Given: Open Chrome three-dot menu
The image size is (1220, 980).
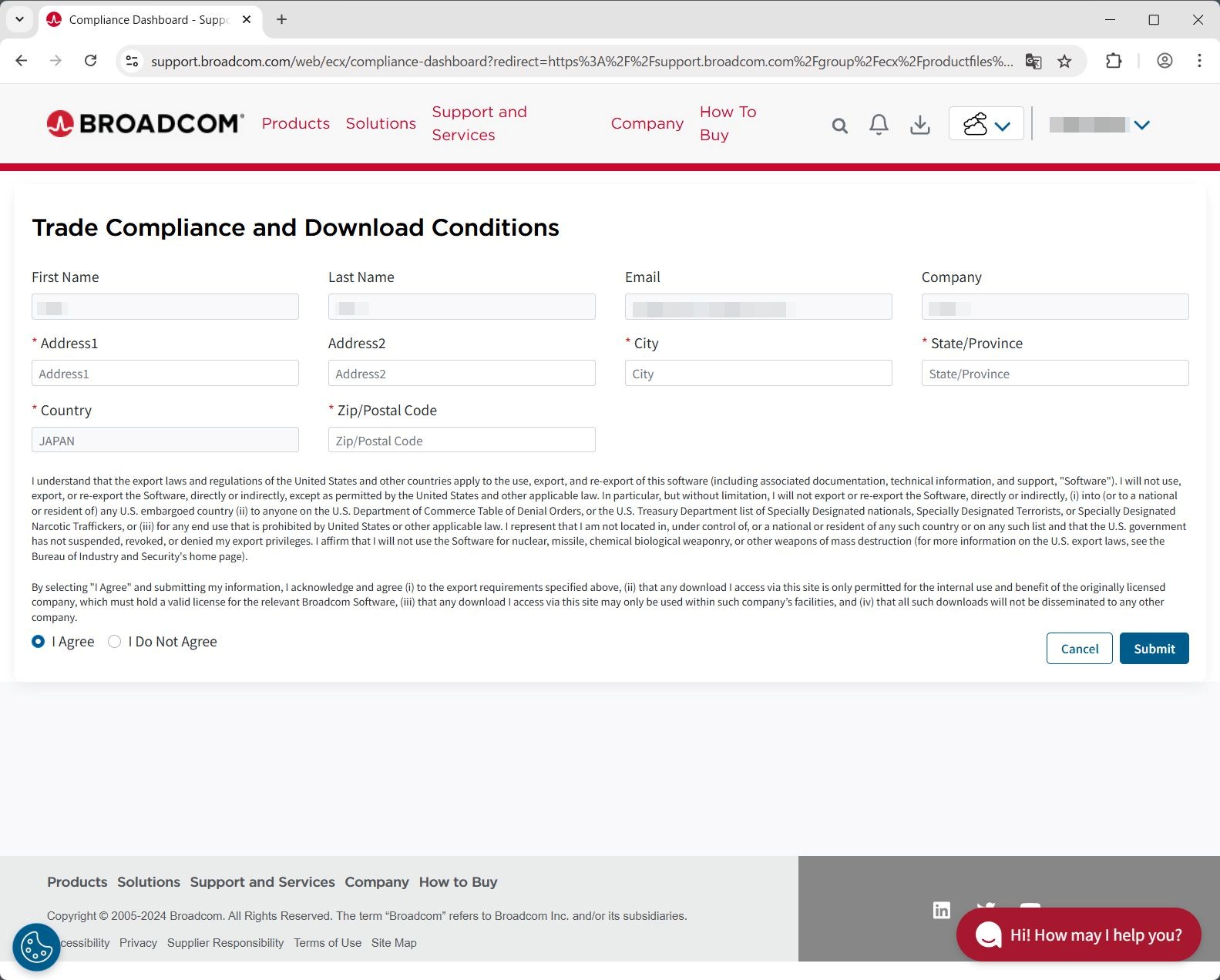Looking at the screenshot, I should pyautogui.click(x=1199, y=61).
